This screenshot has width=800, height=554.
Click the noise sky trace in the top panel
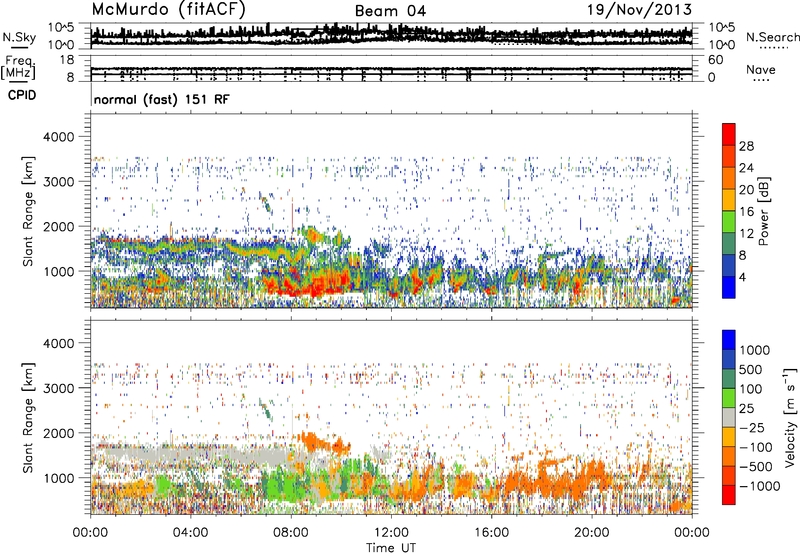click(391, 36)
